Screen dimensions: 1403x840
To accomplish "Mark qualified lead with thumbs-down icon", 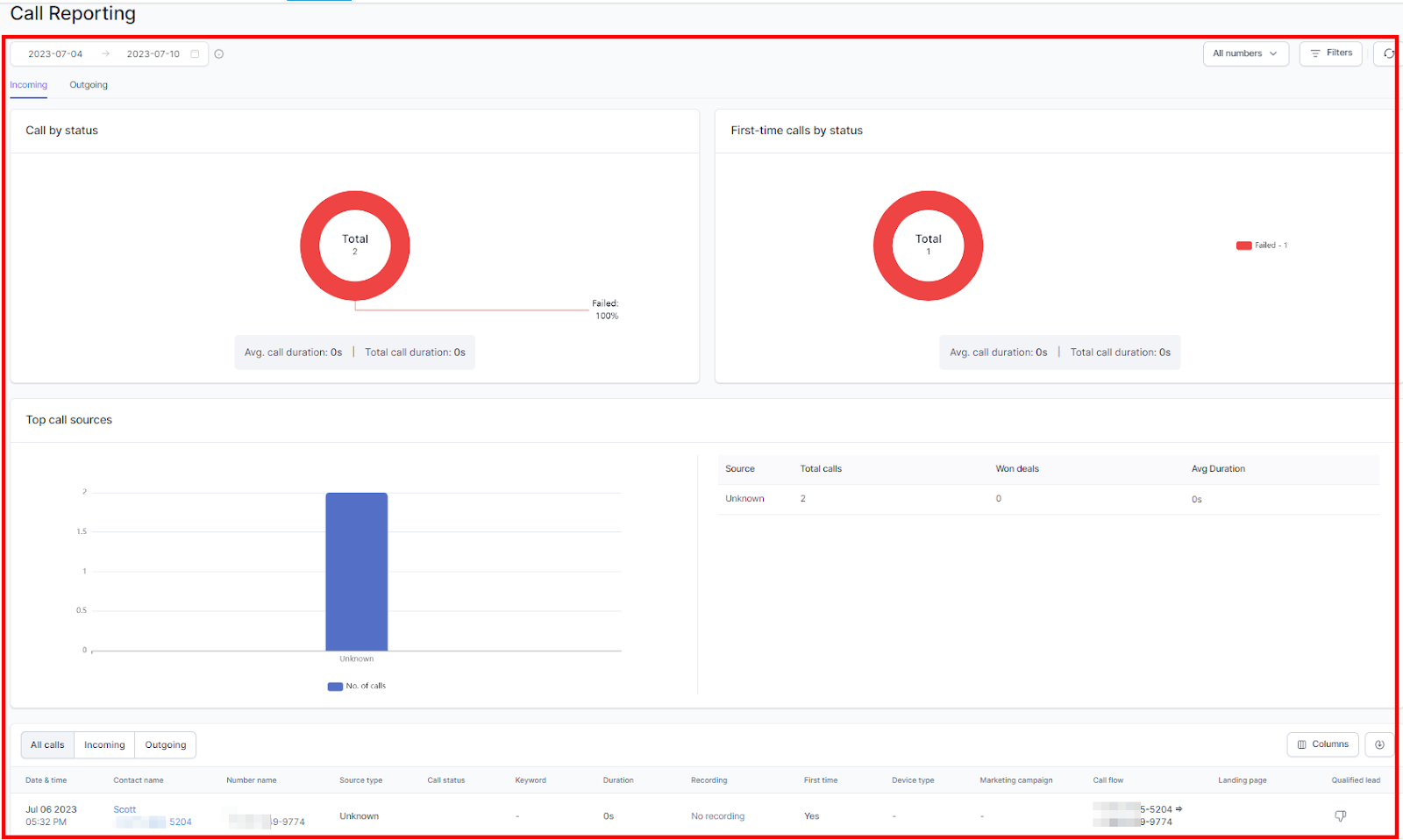I will coord(1341,816).
